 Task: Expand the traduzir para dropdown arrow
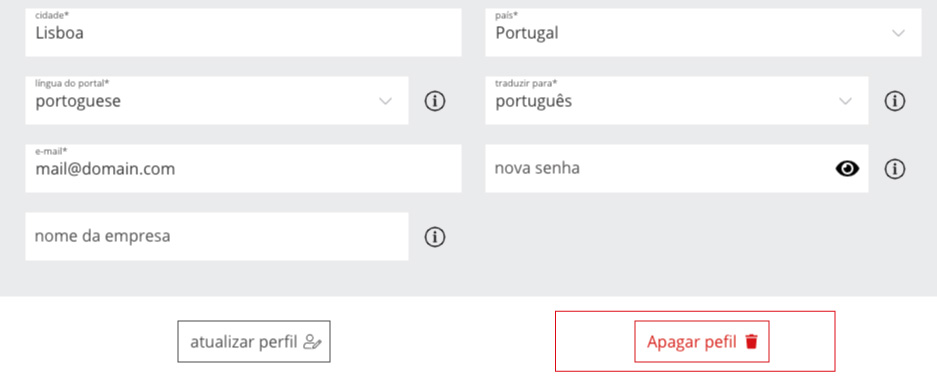point(845,101)
